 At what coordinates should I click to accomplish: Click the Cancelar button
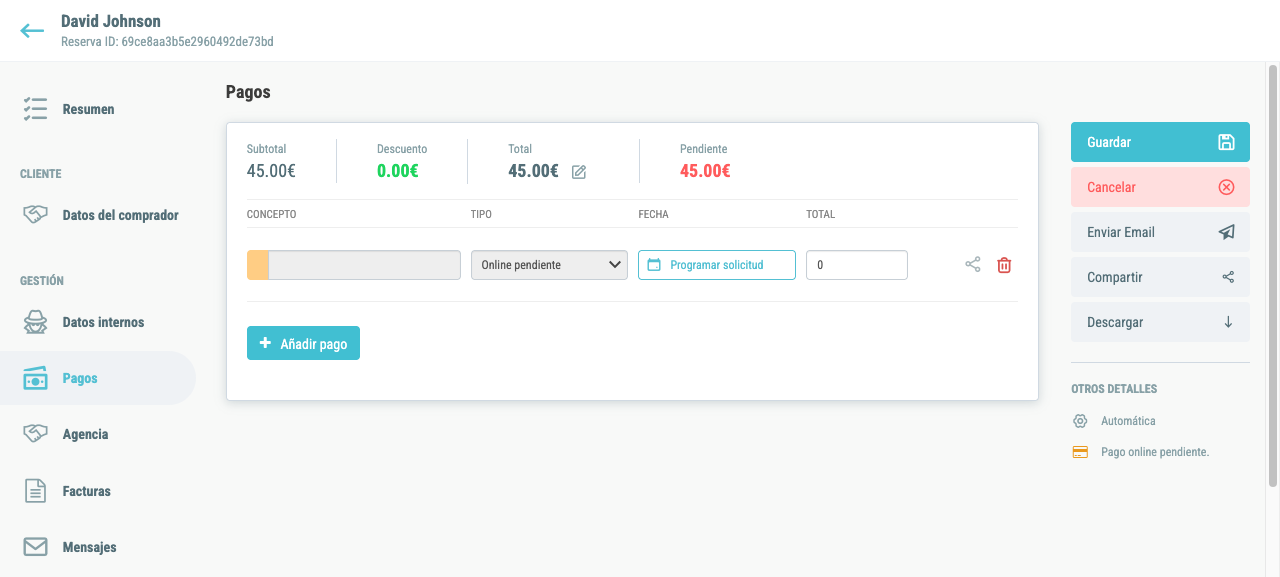point(1160,187)
